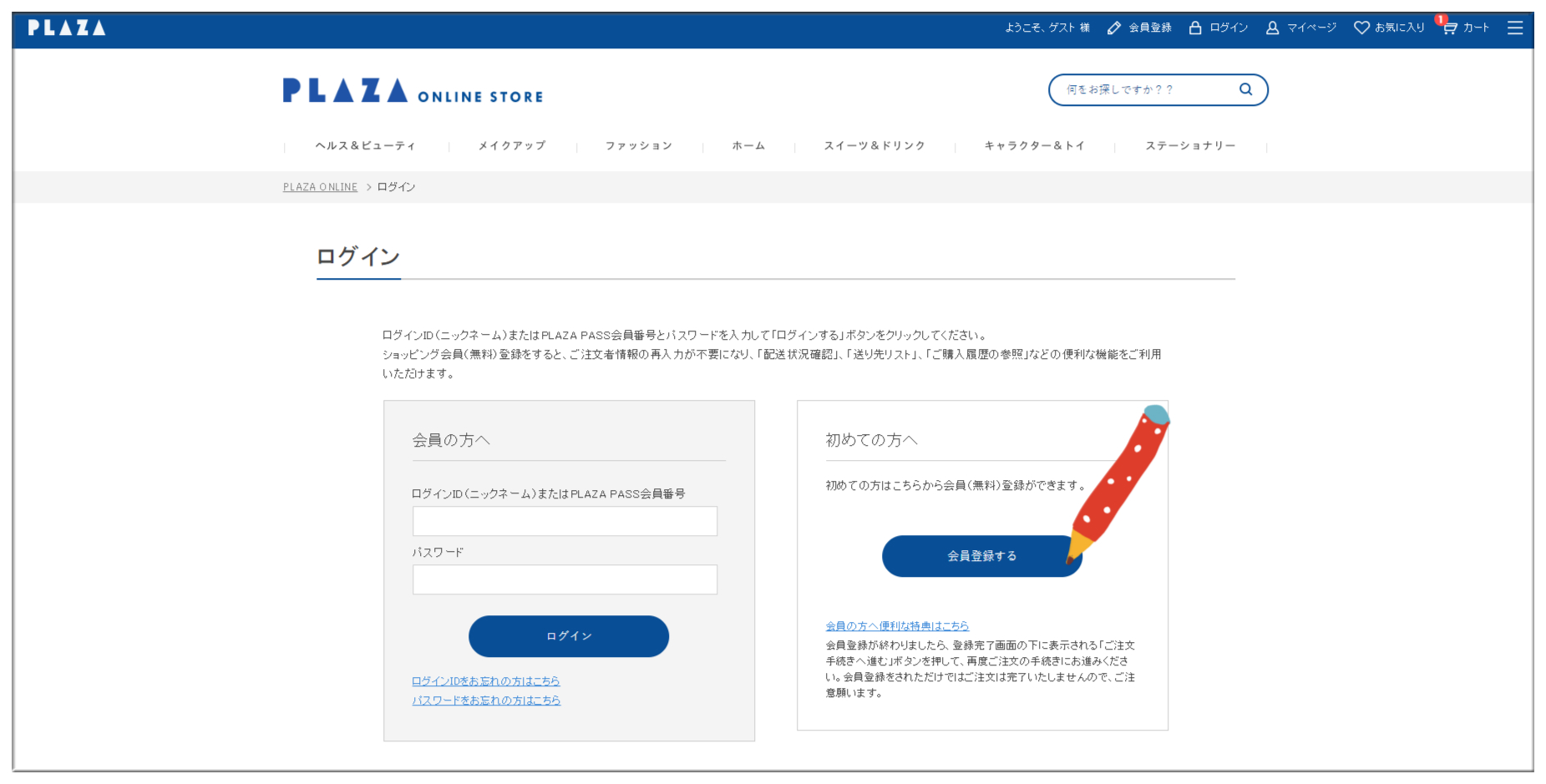Open the ヘルス&ビューティ category menu

tap(366, 146)
